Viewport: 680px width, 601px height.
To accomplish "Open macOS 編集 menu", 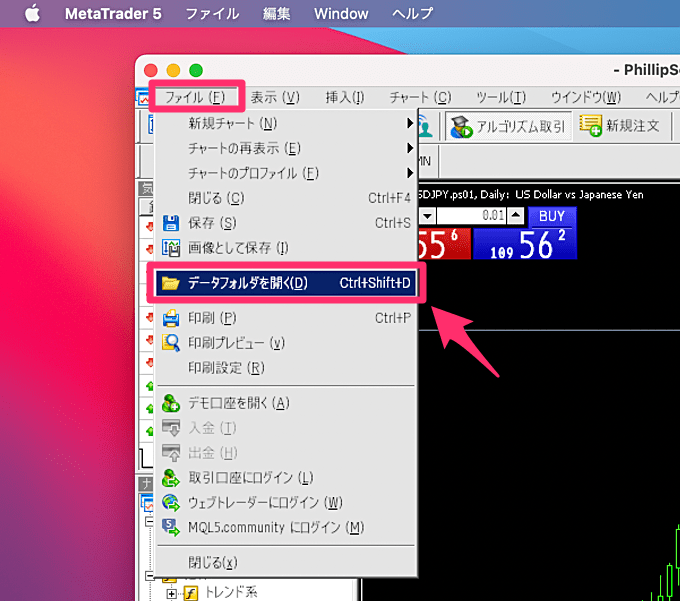I will [x=276, y=13].
